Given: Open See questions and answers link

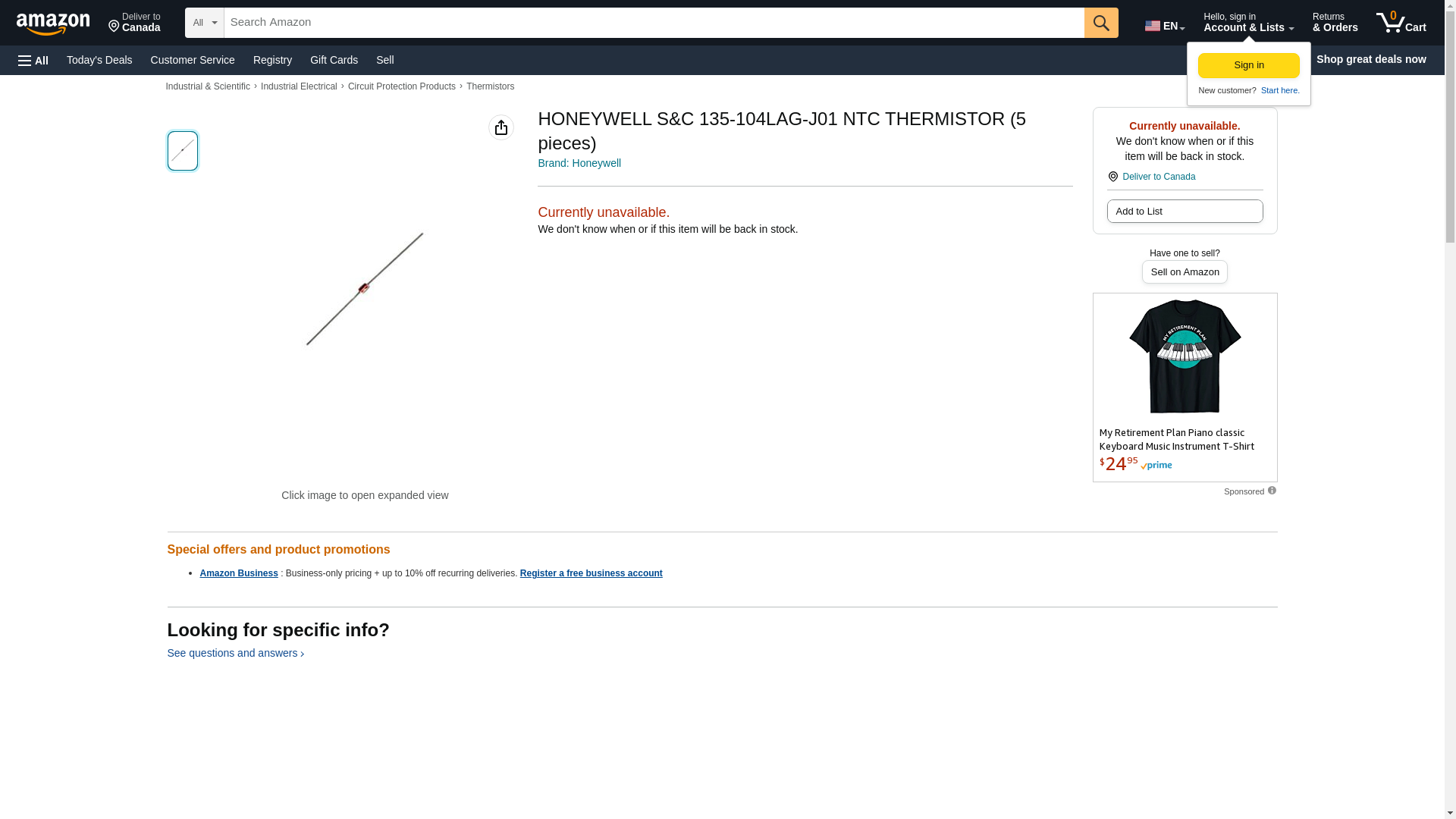Looking at the screenshot, I should tap(234, 653).
